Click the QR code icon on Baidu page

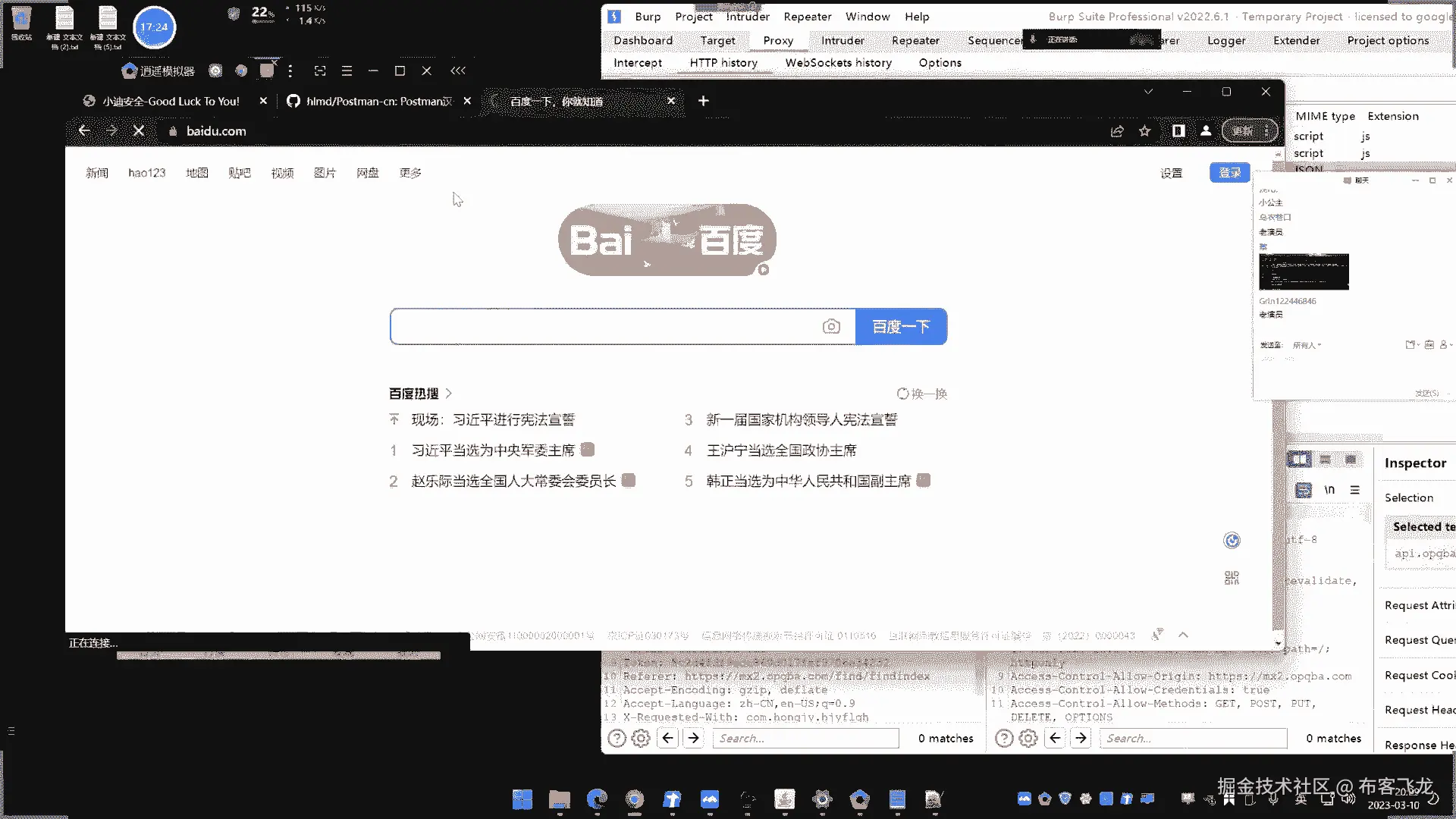(1232, 578)
